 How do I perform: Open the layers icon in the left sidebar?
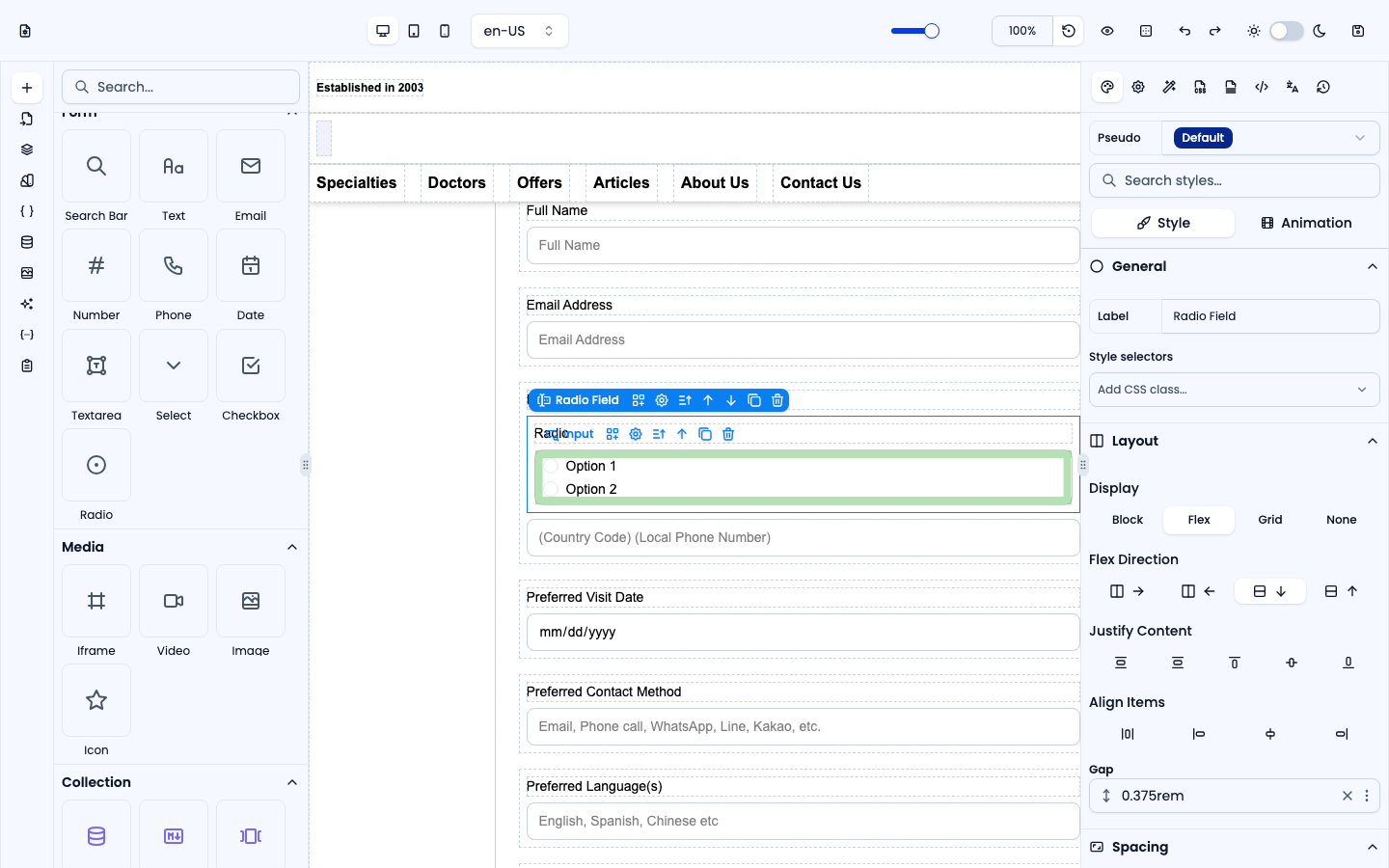[x=27, y=149]
